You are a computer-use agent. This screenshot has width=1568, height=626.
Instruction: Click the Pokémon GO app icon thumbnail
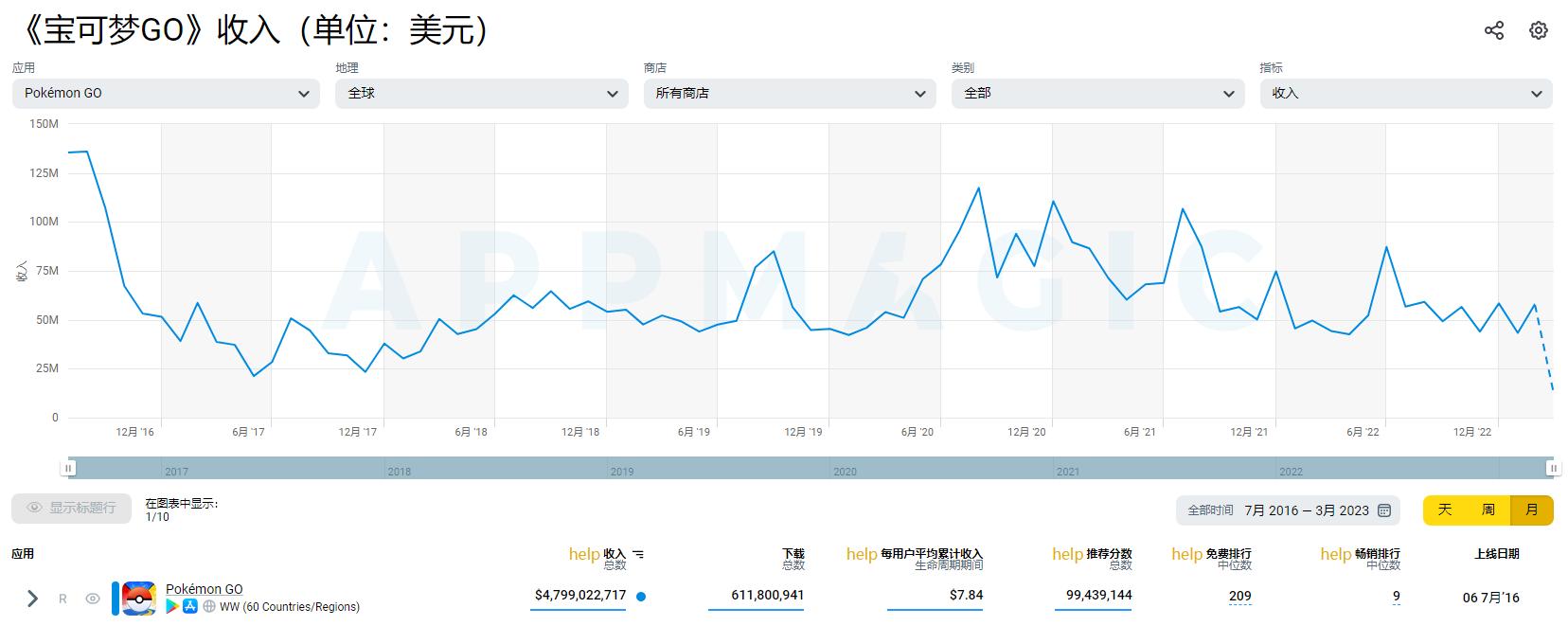point(139,598)
